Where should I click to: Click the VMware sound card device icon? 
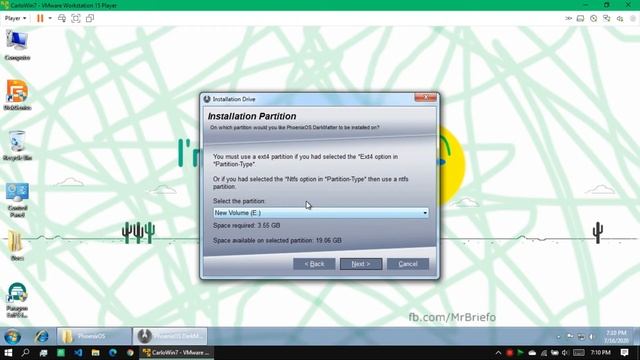(x=620, y=18)
